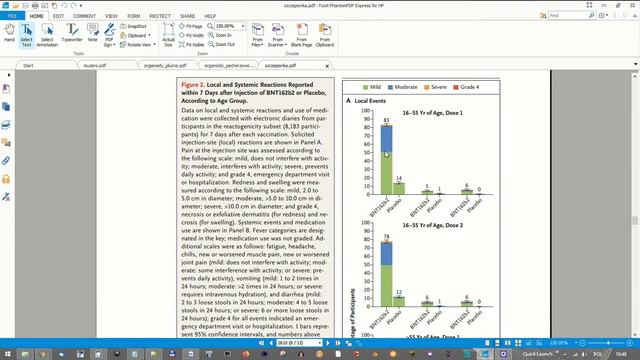Open the FILE menu
Screen dimensions: 640x360
pyautogui.click(x=12, y=16)
